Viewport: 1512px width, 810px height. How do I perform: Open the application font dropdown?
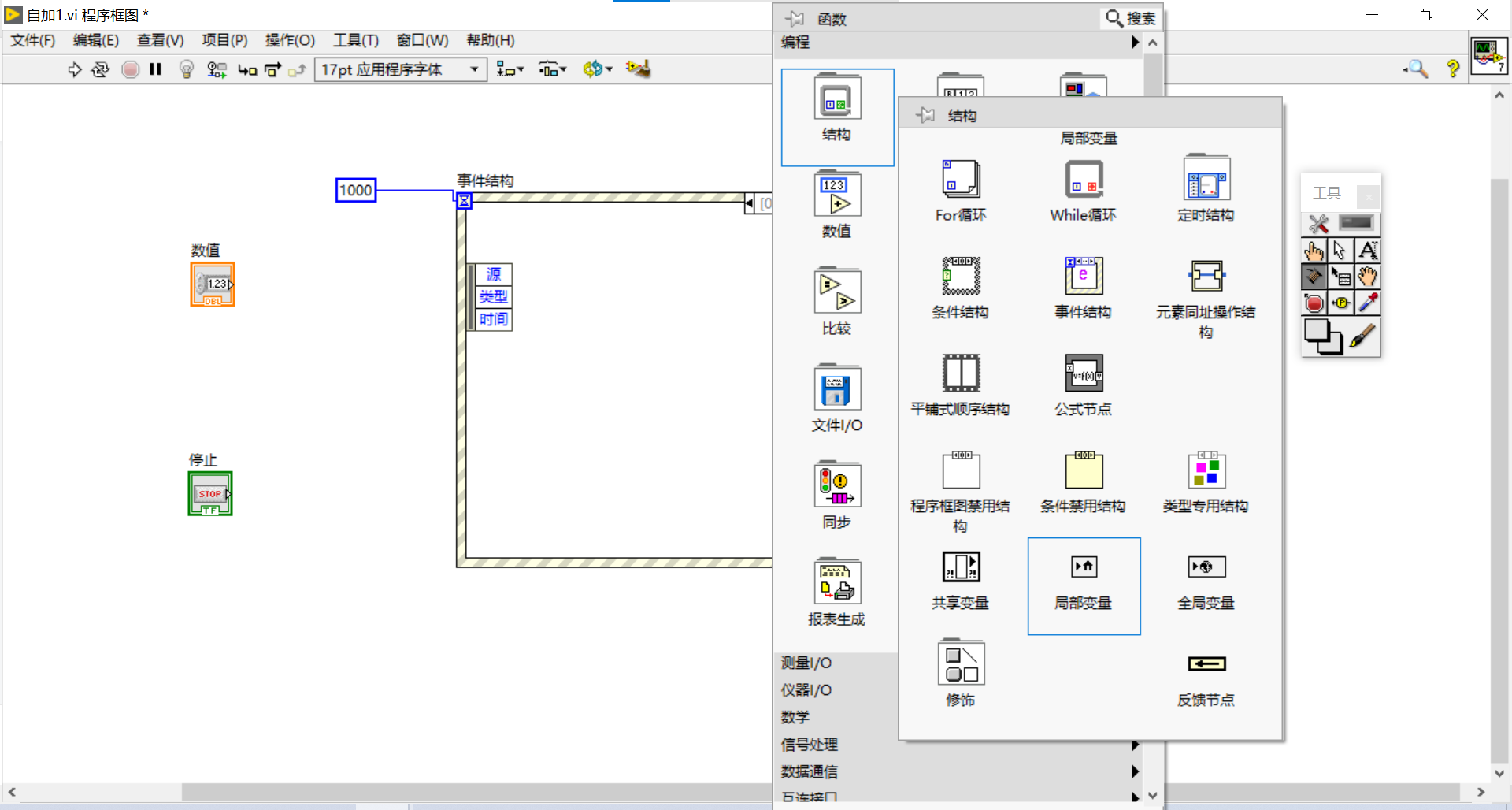(472, 69)
